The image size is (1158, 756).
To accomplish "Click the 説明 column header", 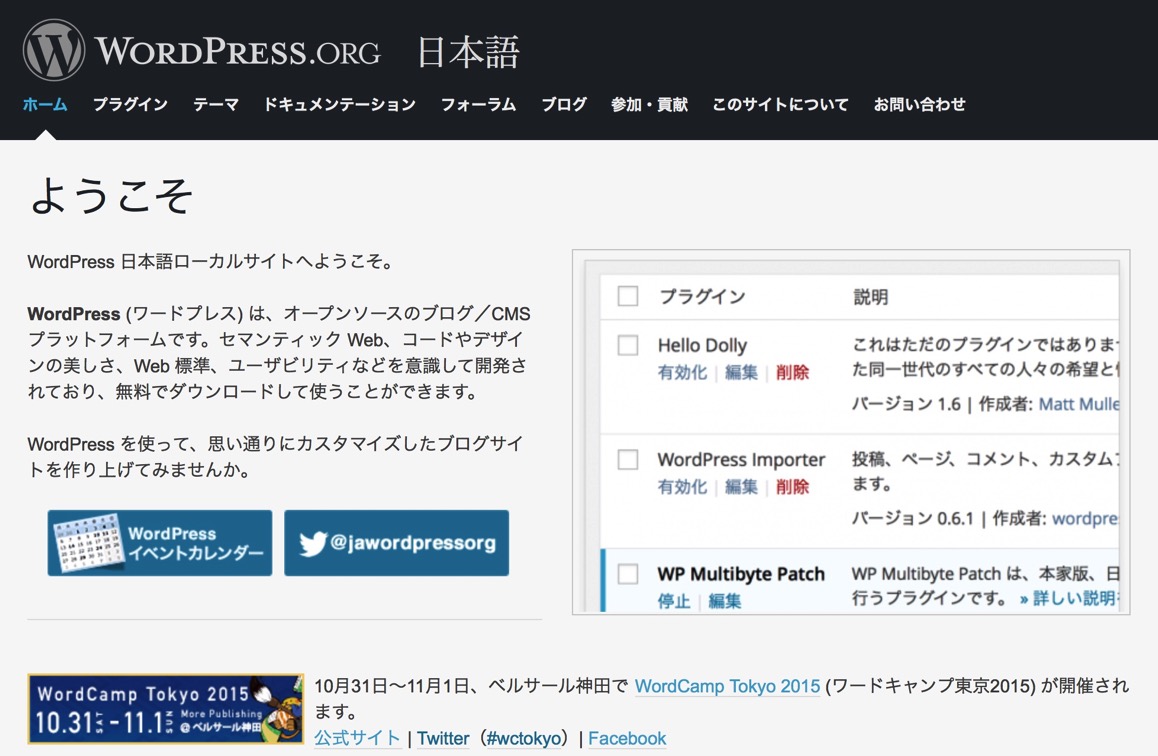I will (871, 297).
